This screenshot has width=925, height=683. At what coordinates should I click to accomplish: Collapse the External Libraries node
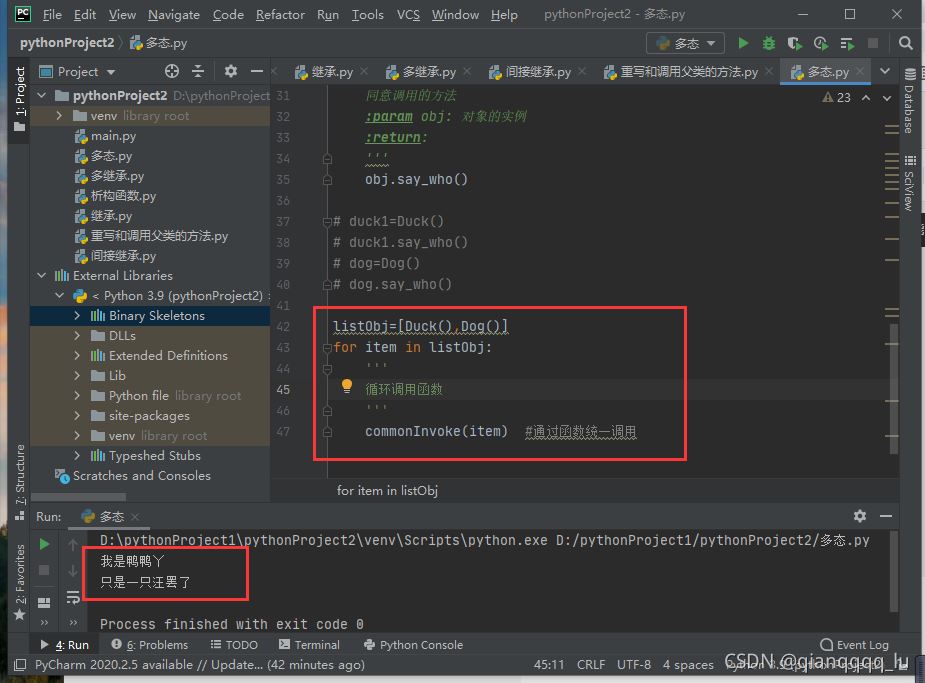click(42, 276)
